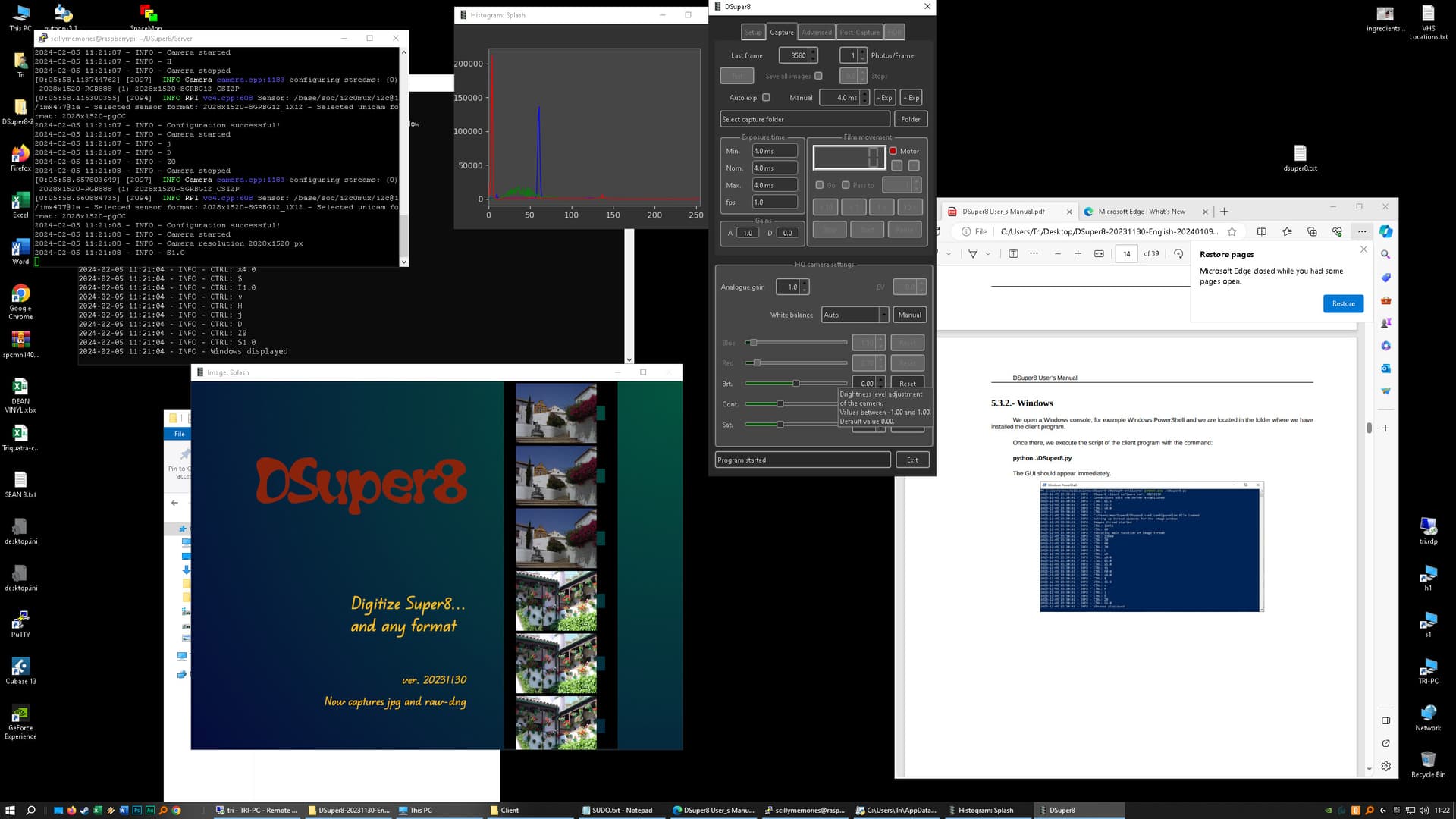This screenshot has width=1456, height=819.
Task: Adjust the Cont. contrast slider
Action: 780,404
